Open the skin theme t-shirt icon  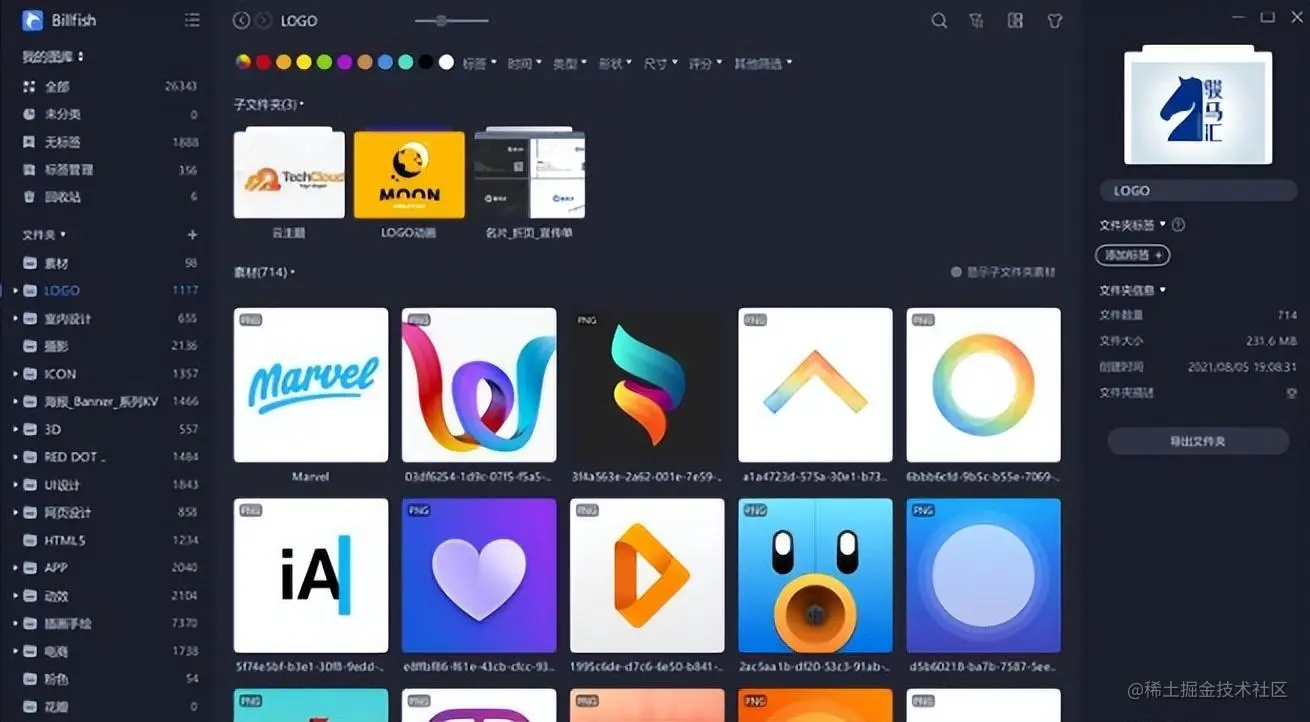1054,21
